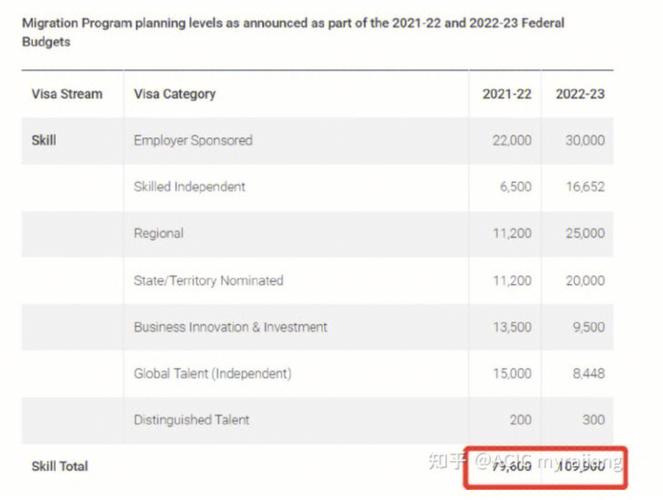Click the Visa Stream column header

67,94
